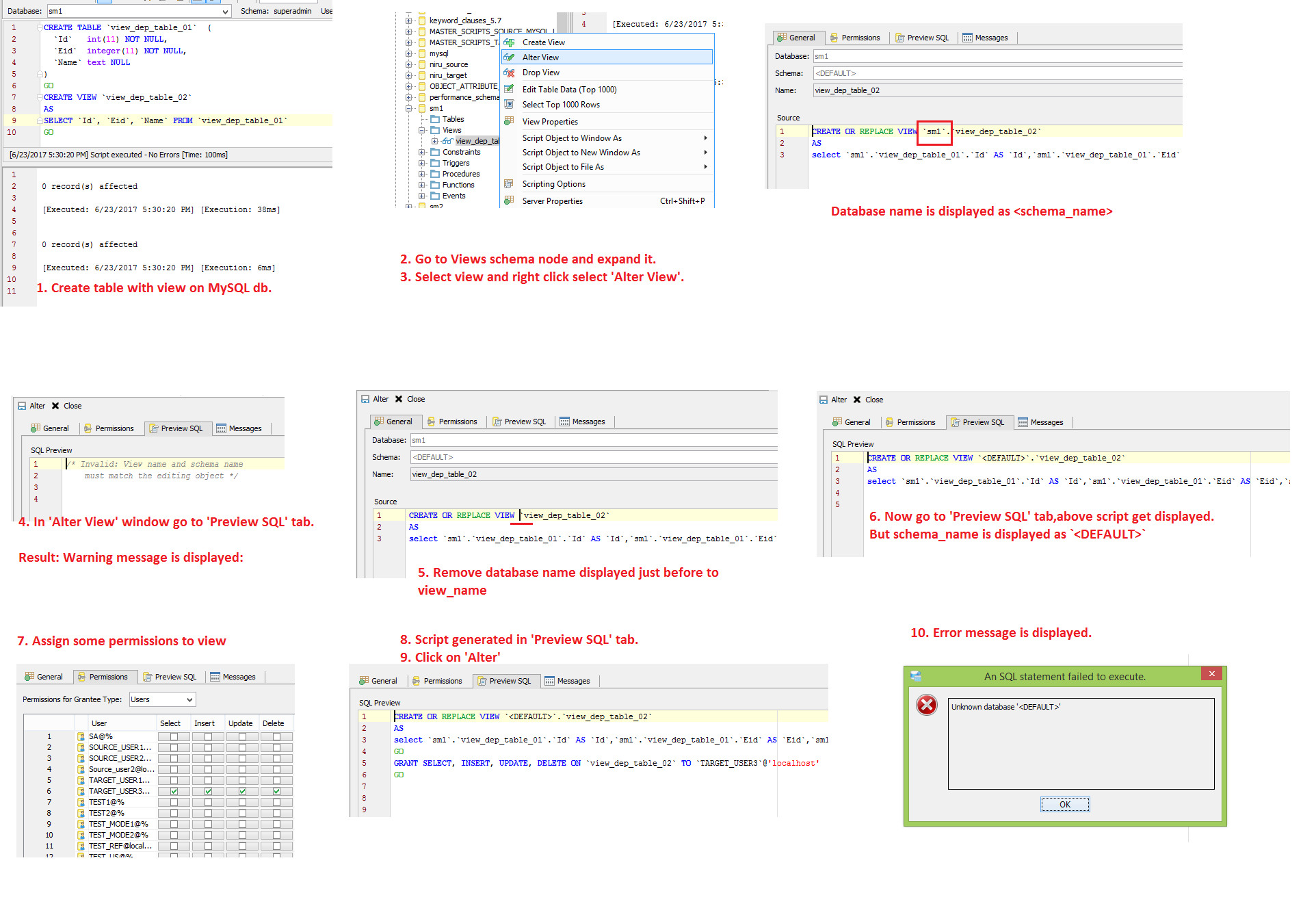The height and width of the screenshot is (906, 1316).
Task: Check the Insert box for TEST1@%
Action: (209, 802)
